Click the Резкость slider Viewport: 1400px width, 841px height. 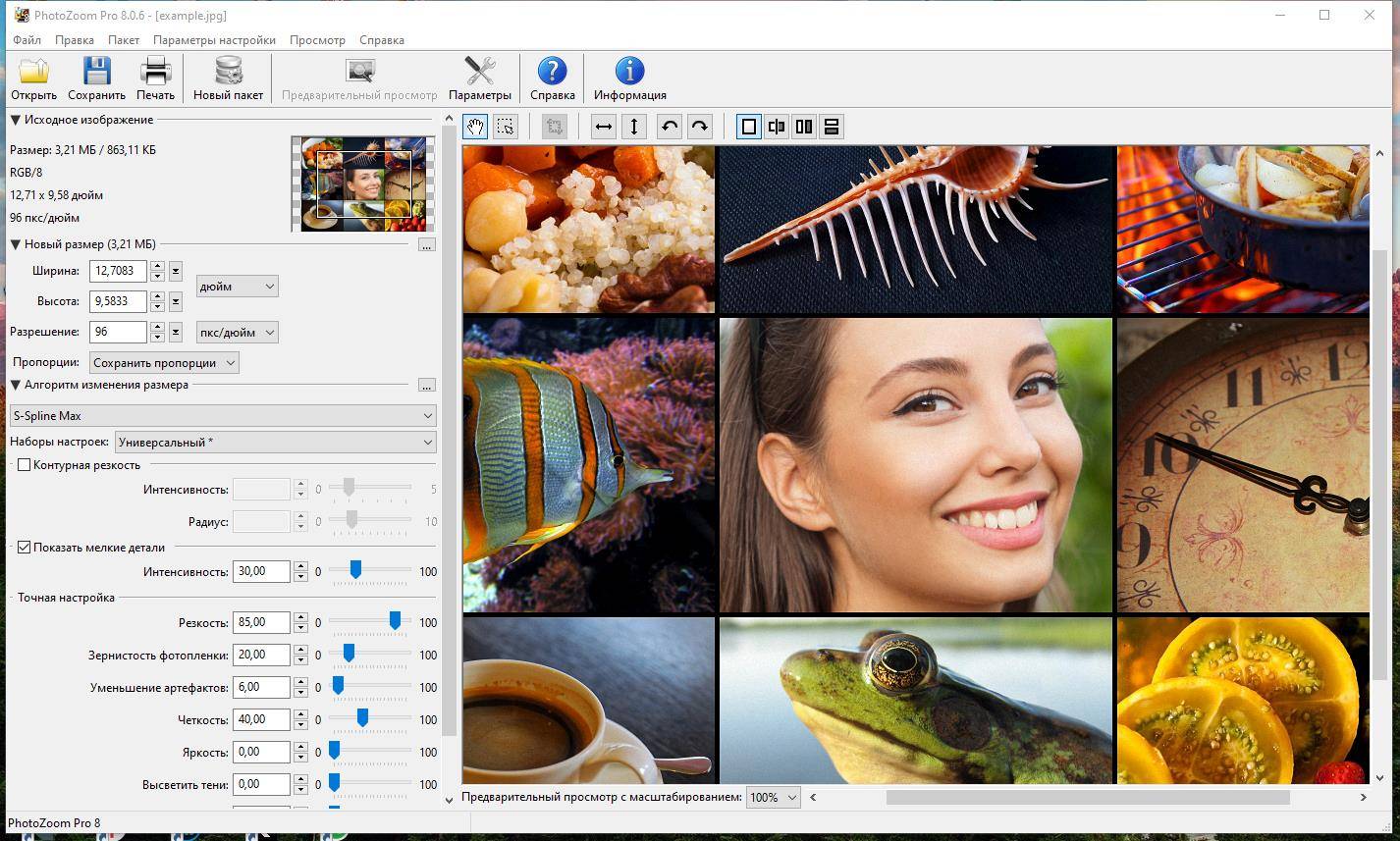(x=370, y=622)
